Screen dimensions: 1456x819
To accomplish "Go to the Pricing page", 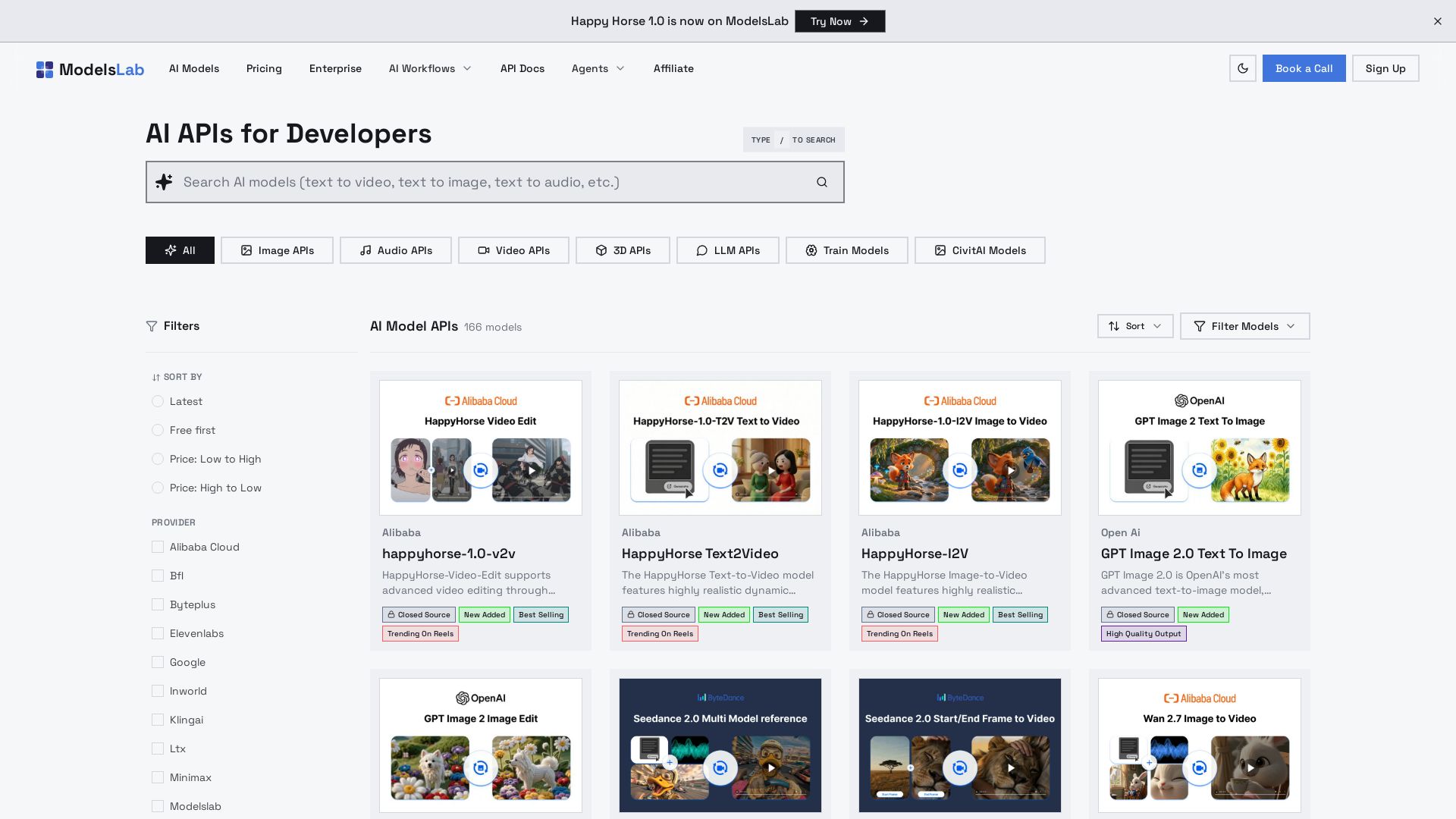I will pyautogui.click(x=264, y=68).
